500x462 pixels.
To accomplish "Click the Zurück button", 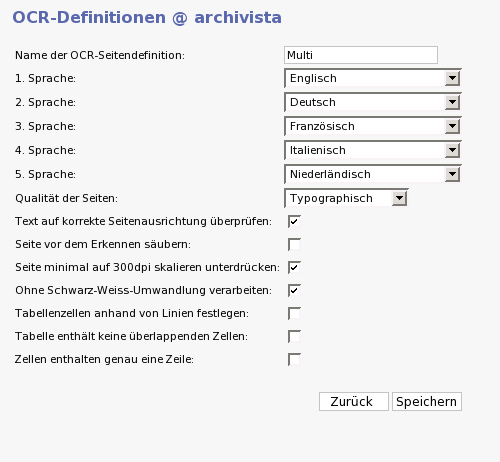I will click(354, 402).
